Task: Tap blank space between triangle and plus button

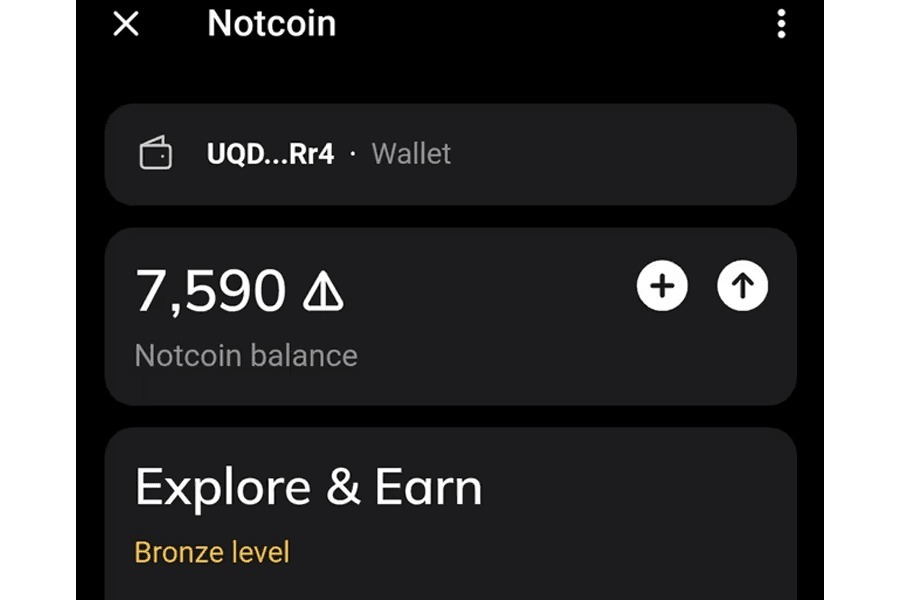Action: point(490,292)
